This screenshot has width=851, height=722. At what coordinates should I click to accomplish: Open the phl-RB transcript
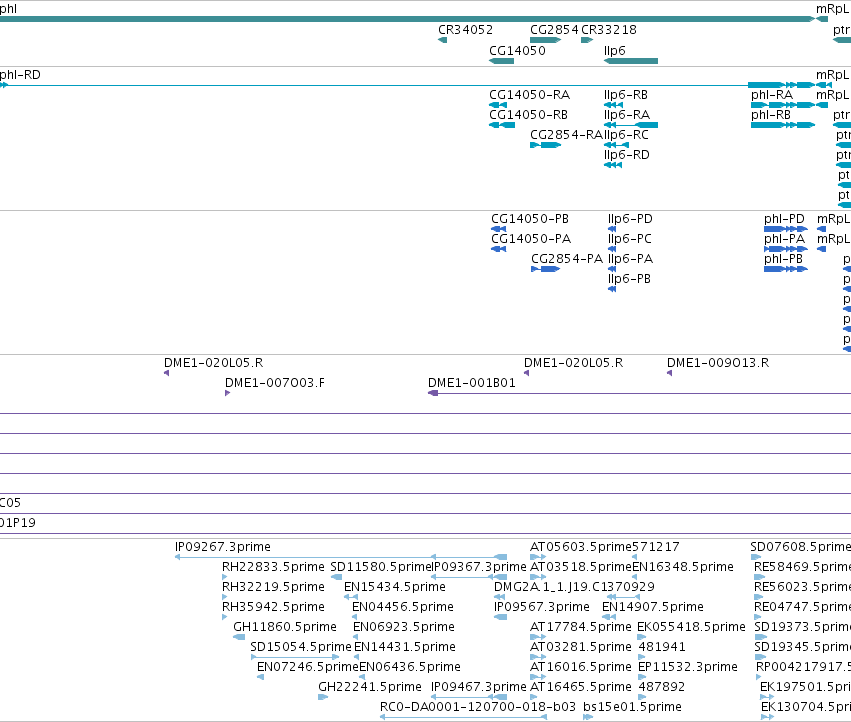pos(783,125)
